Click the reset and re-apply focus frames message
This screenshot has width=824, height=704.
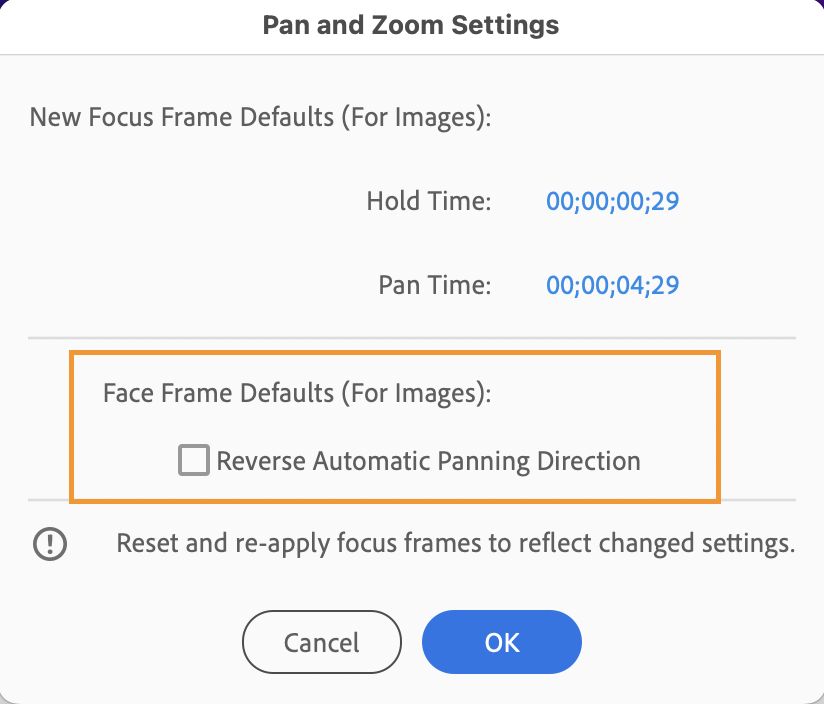456,544
